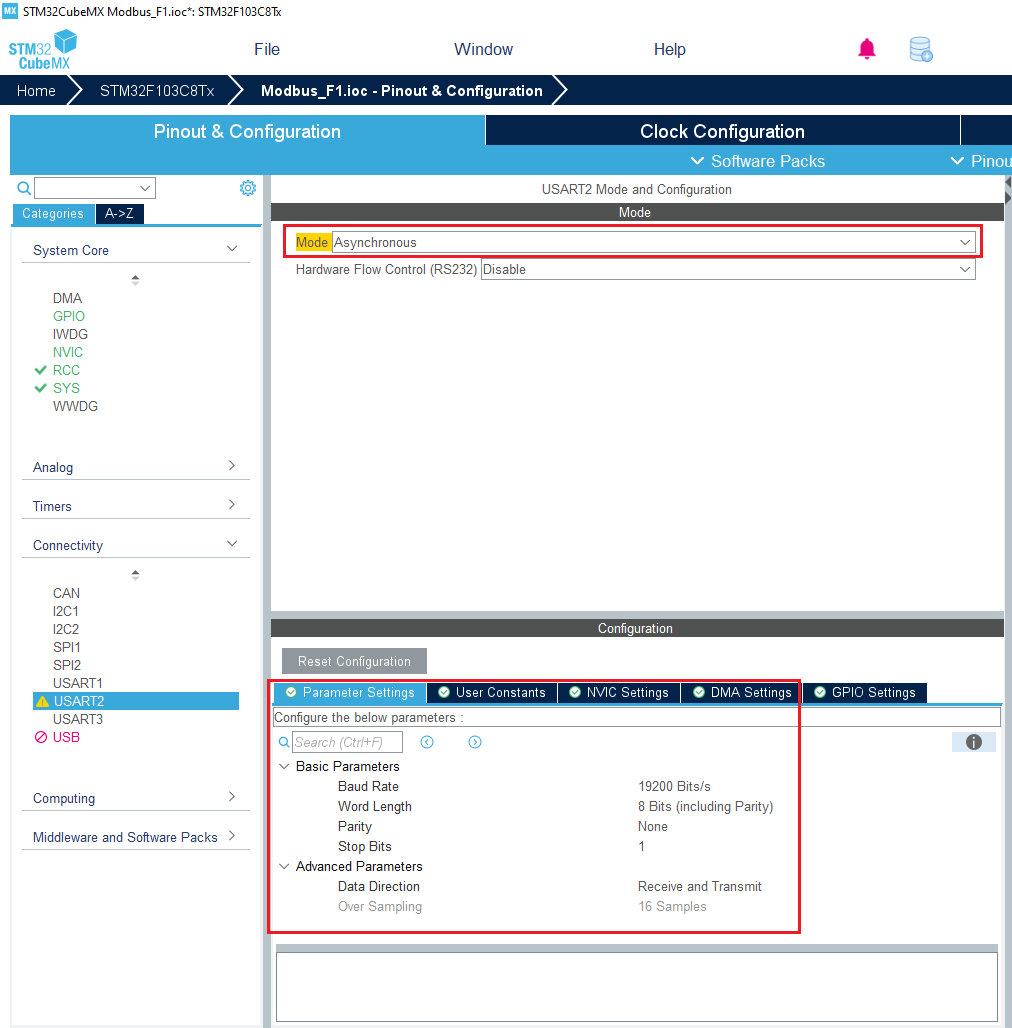
Task: Select the Pinout & Configuration tab
Action: [x=247, y=131]
